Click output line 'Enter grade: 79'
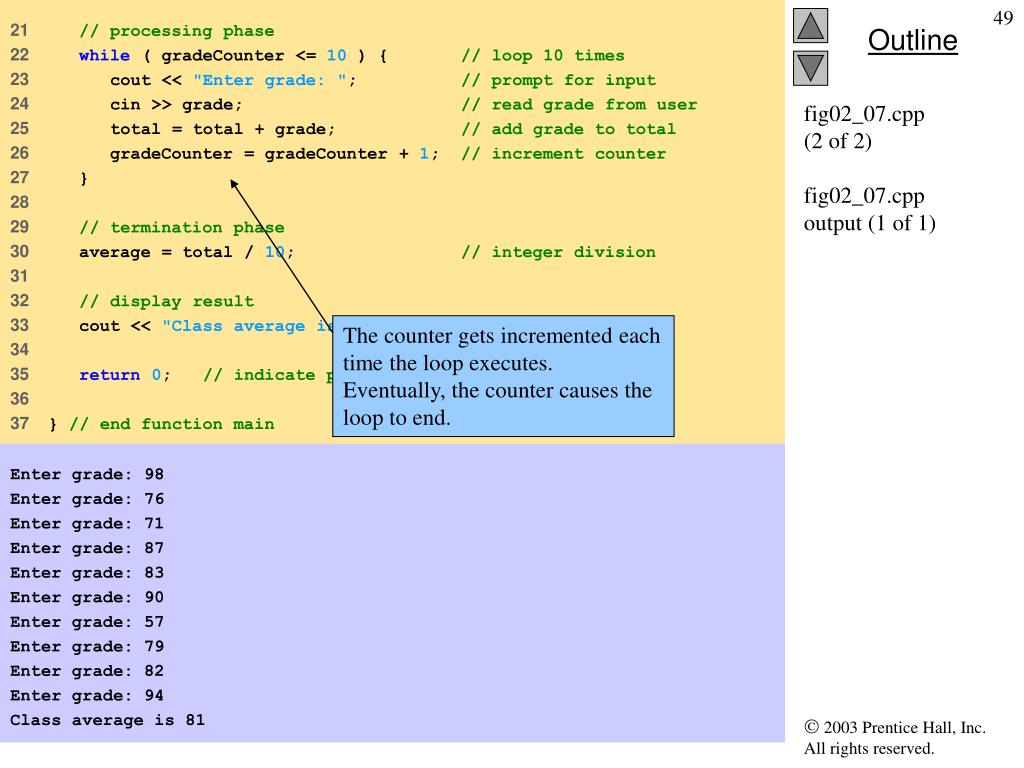The width and height of the screenshot is (1024, 768). coord(87,647)
